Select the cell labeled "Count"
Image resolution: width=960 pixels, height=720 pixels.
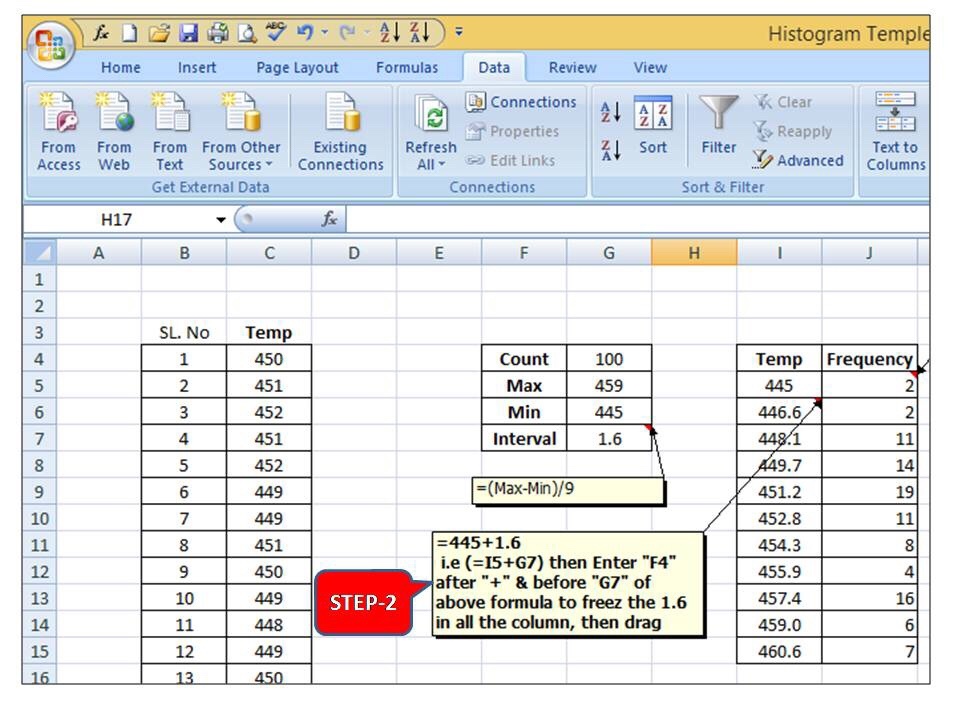point(524,359)
